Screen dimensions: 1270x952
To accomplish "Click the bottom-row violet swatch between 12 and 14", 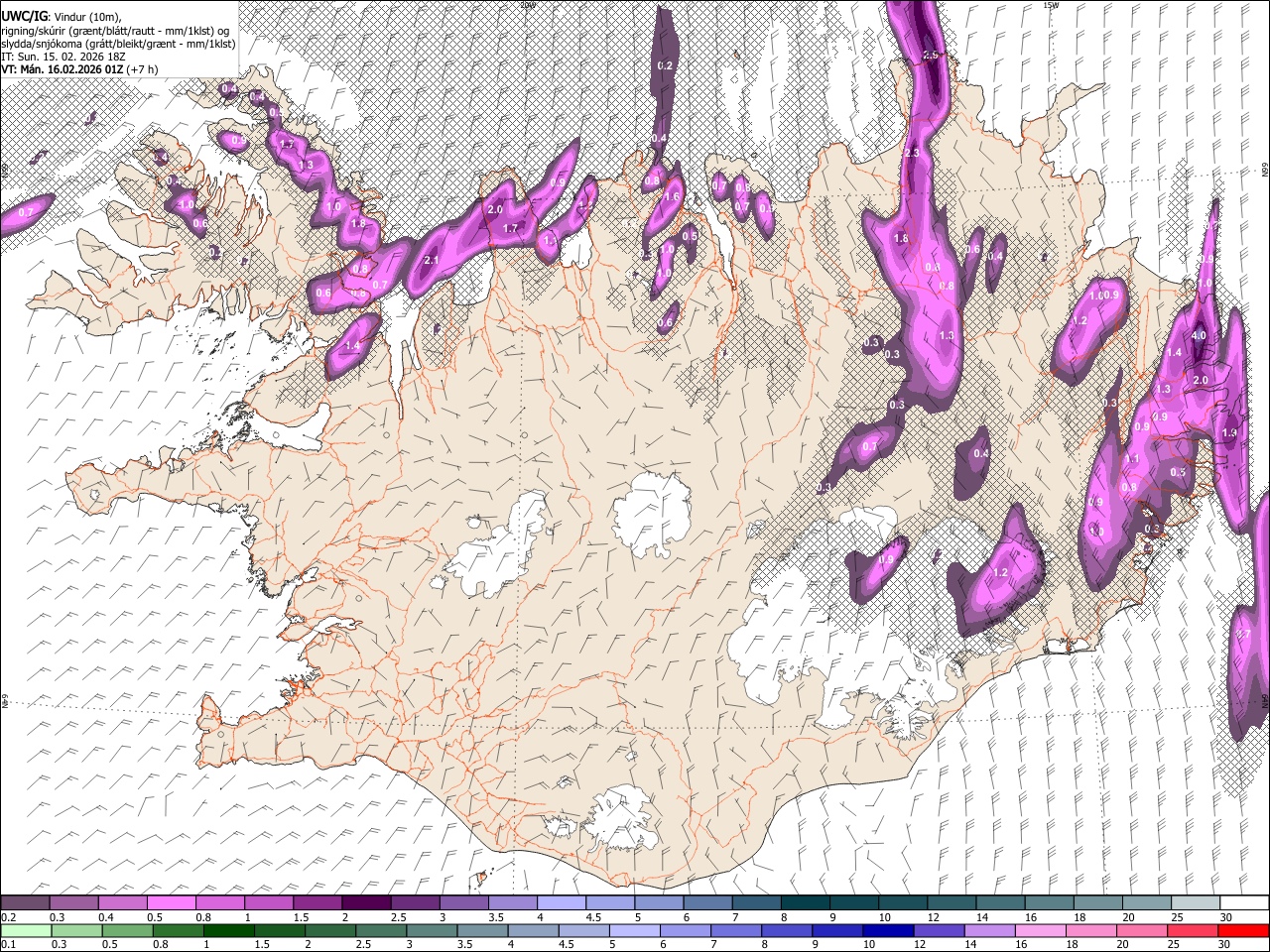I will tap(938, 930).
